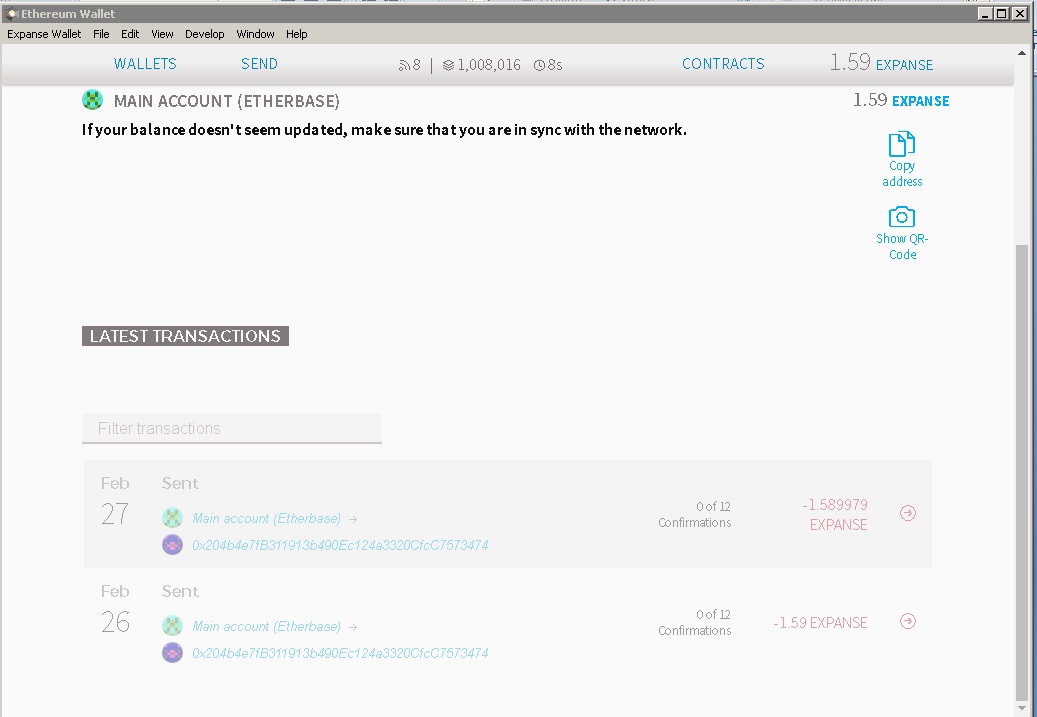Click the block number layers icon

click(x=448, y=65)
